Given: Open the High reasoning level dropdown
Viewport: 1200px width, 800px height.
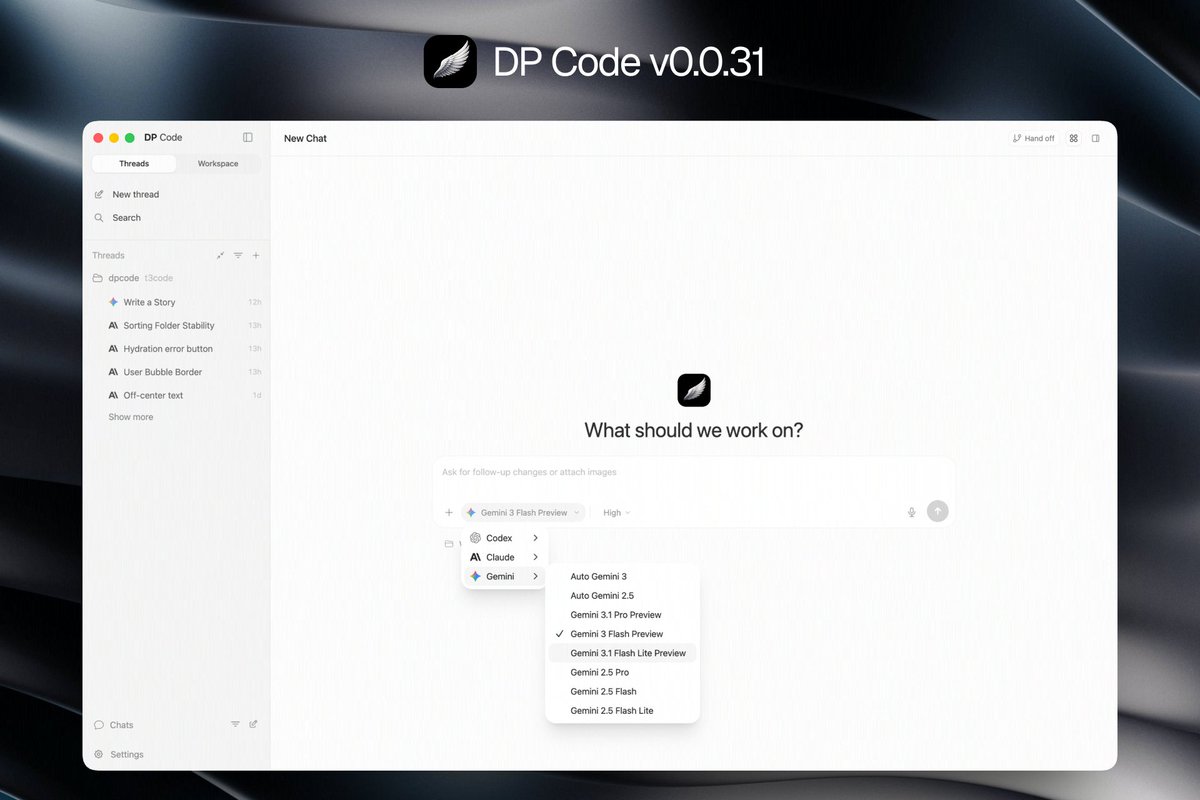Looking at the screenshot, I should [x=617, y=512].
